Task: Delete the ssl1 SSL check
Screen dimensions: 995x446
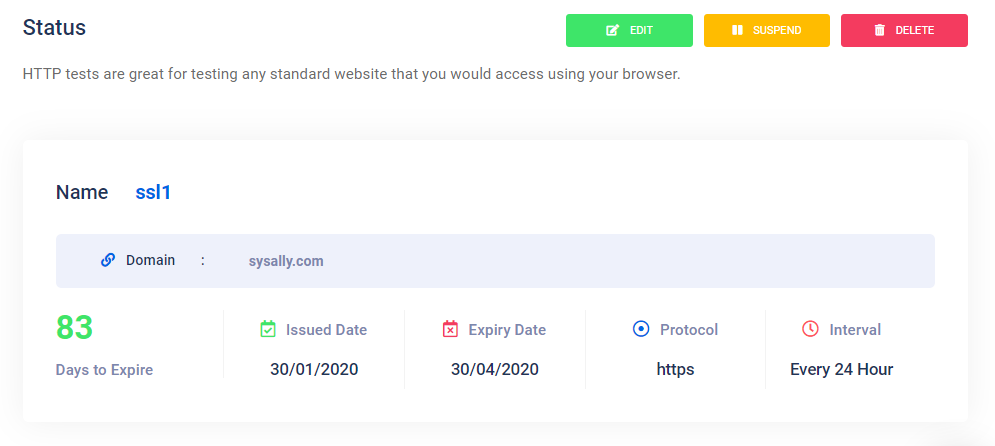Action: [904, 30]
